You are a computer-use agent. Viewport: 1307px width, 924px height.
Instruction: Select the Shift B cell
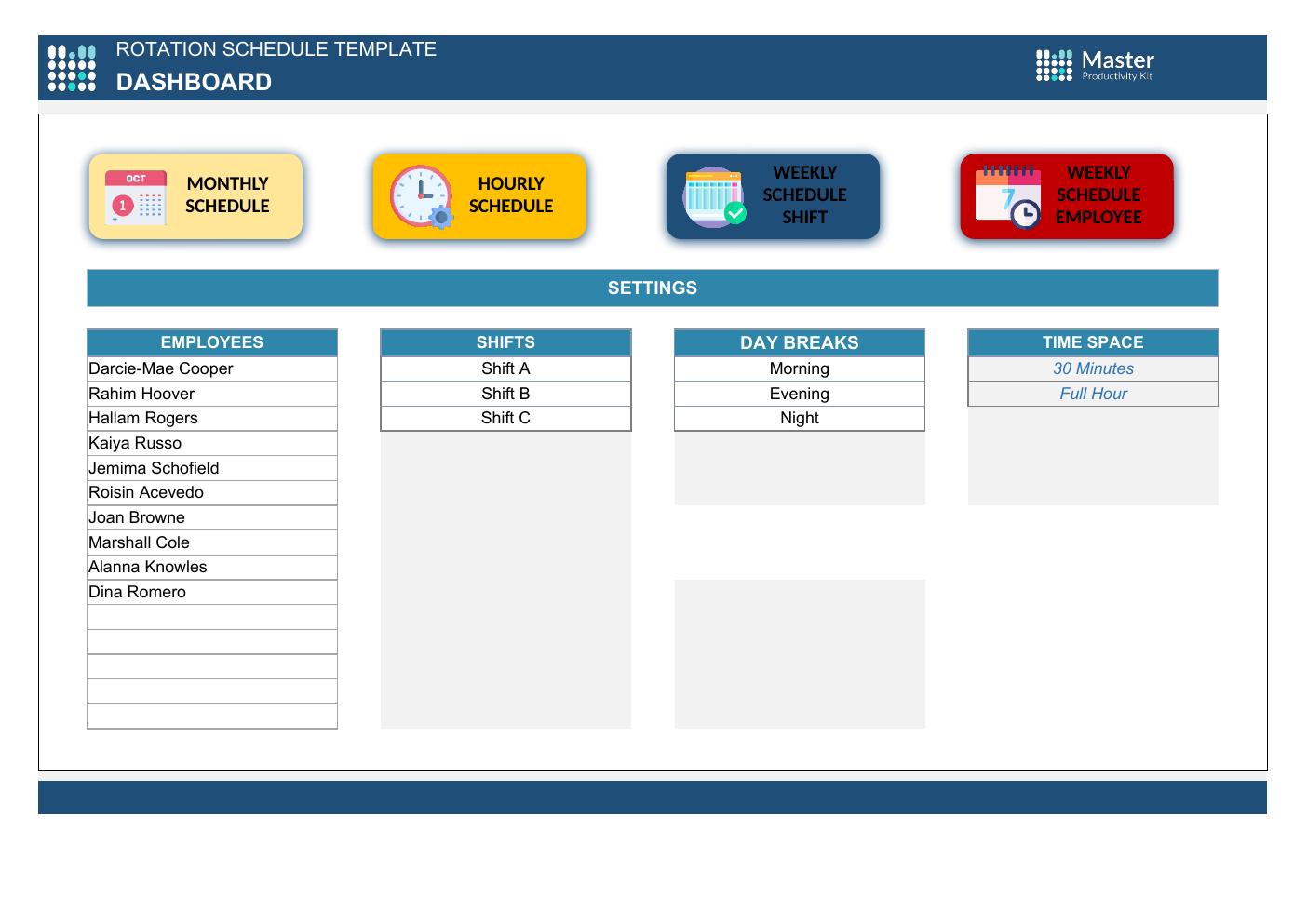pos(505,394)
